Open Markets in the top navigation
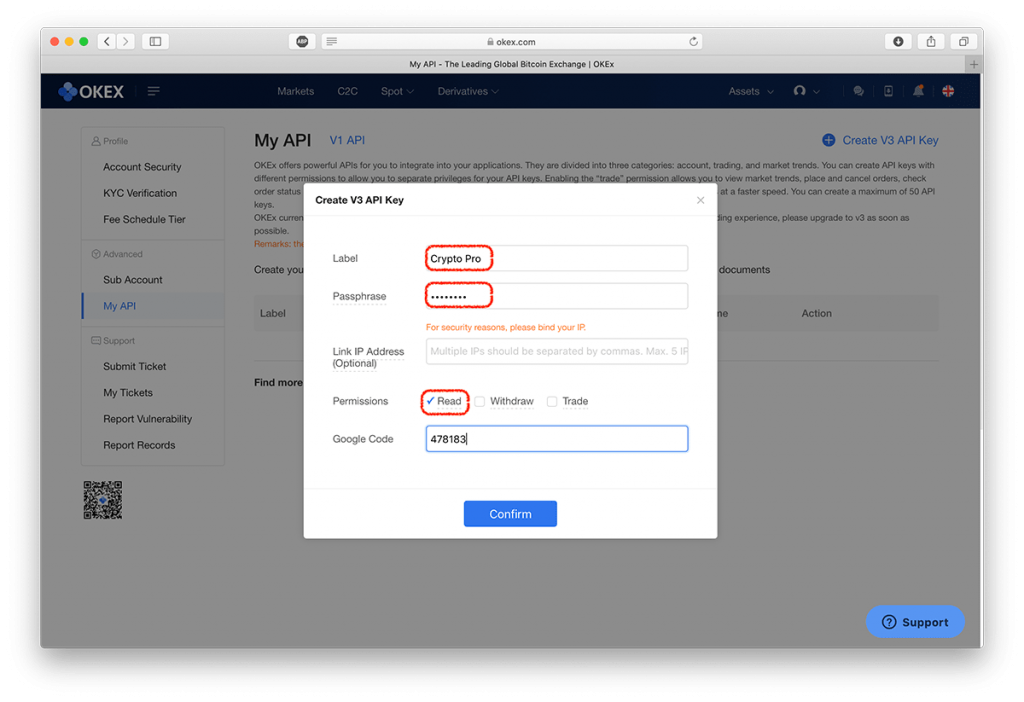Image resolution: width=1024 pixels, height=702 pixels. 295,91
